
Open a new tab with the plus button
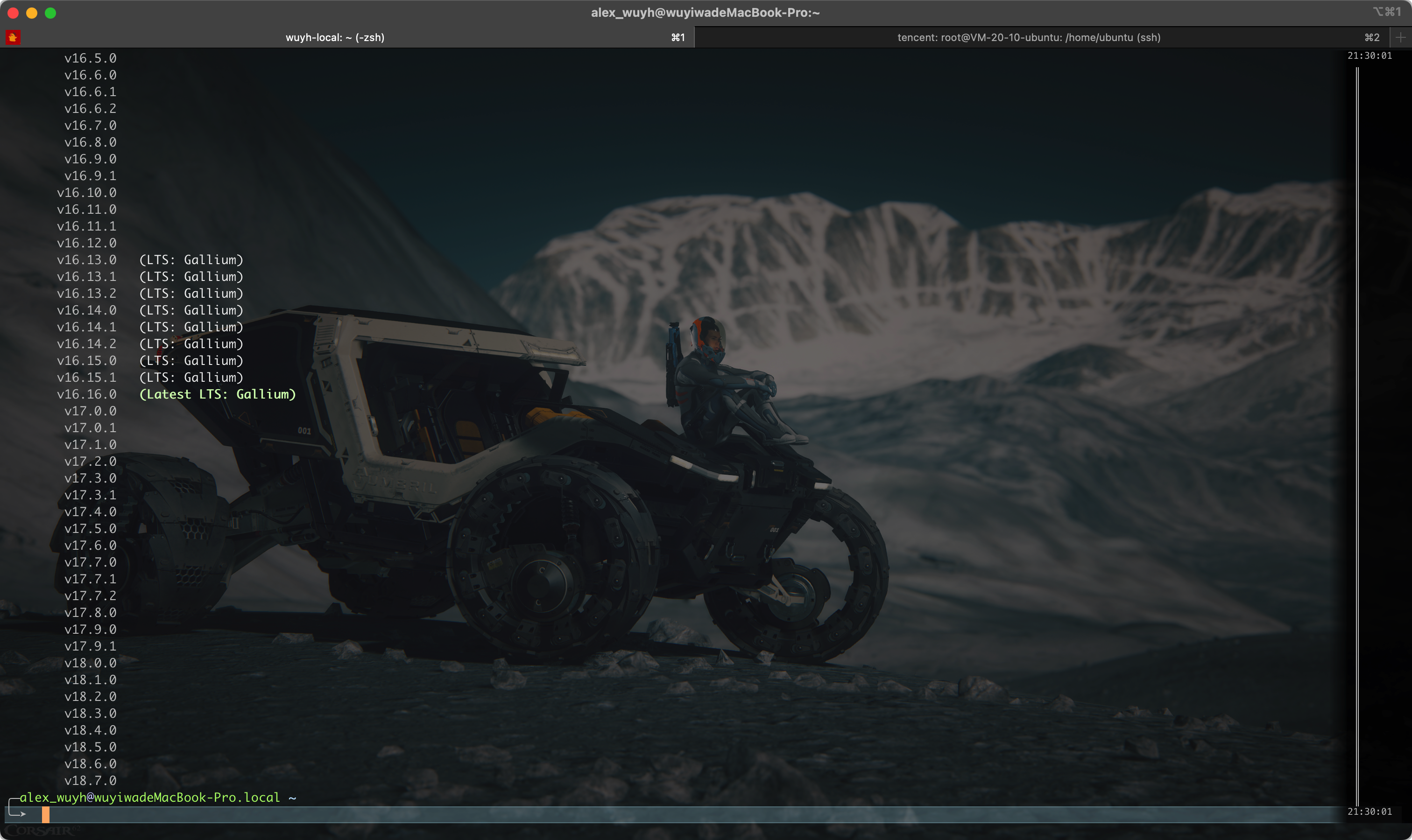point(1401,37)
